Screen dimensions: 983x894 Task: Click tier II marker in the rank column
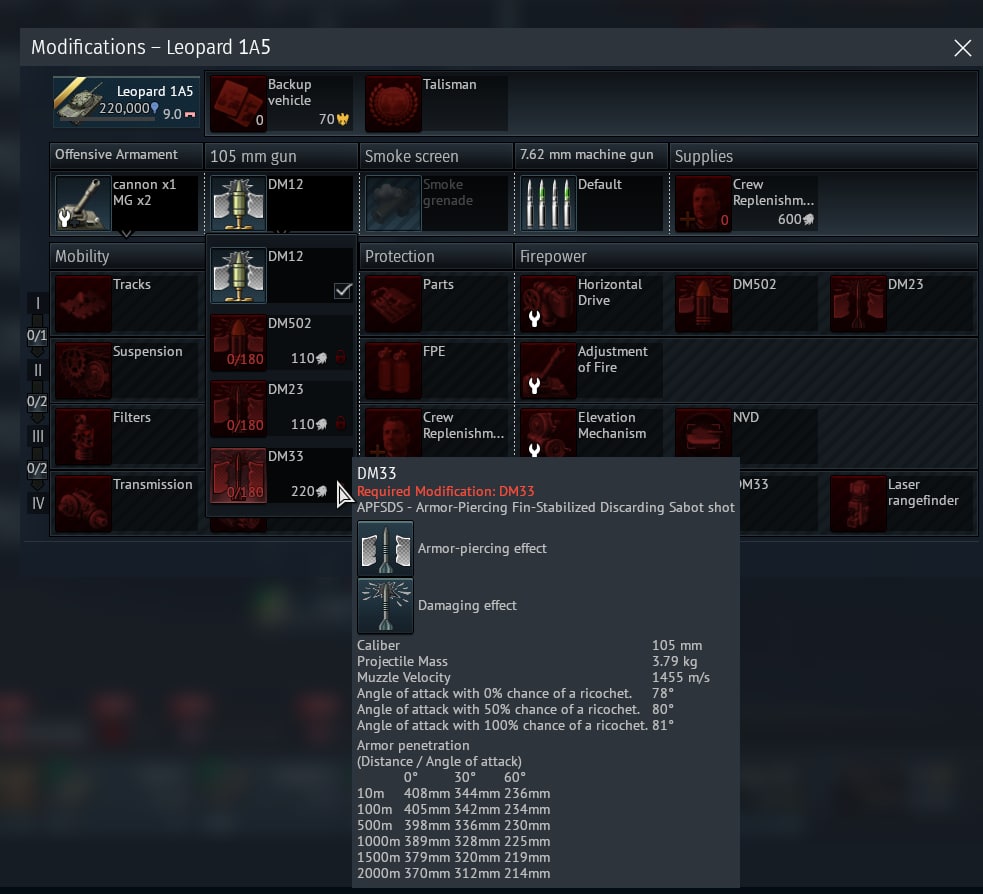(x=38, y=371)
